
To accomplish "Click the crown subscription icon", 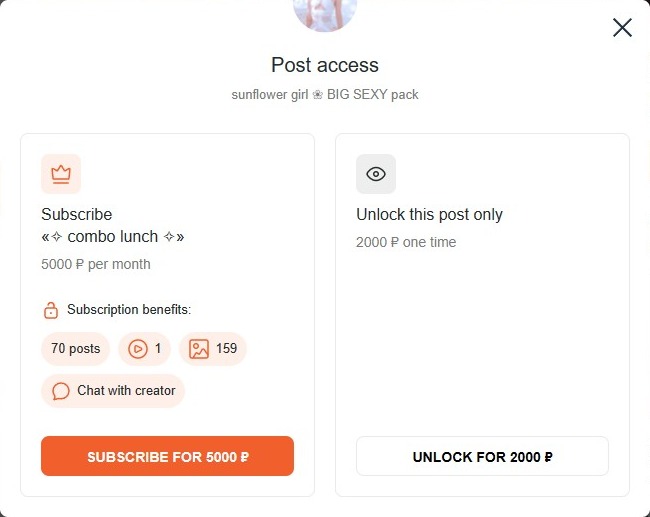I will (x=61, y=174).
